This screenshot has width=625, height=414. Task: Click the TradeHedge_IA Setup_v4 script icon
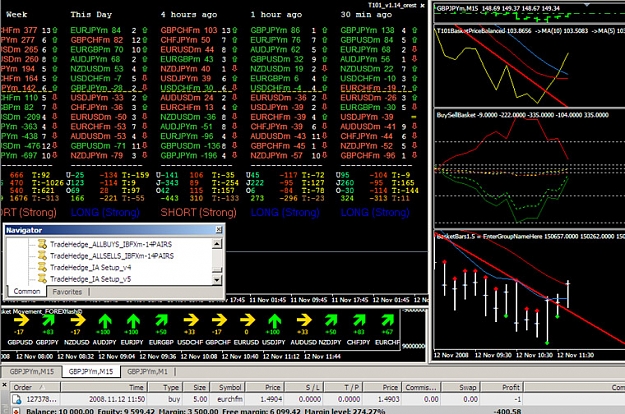42,267
